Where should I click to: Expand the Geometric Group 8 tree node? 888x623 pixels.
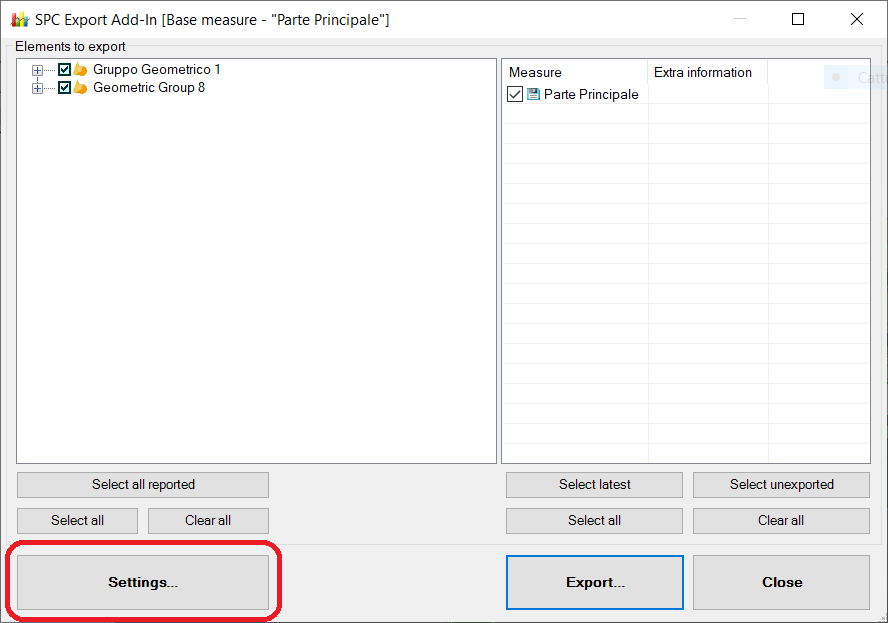pos(36,87)
